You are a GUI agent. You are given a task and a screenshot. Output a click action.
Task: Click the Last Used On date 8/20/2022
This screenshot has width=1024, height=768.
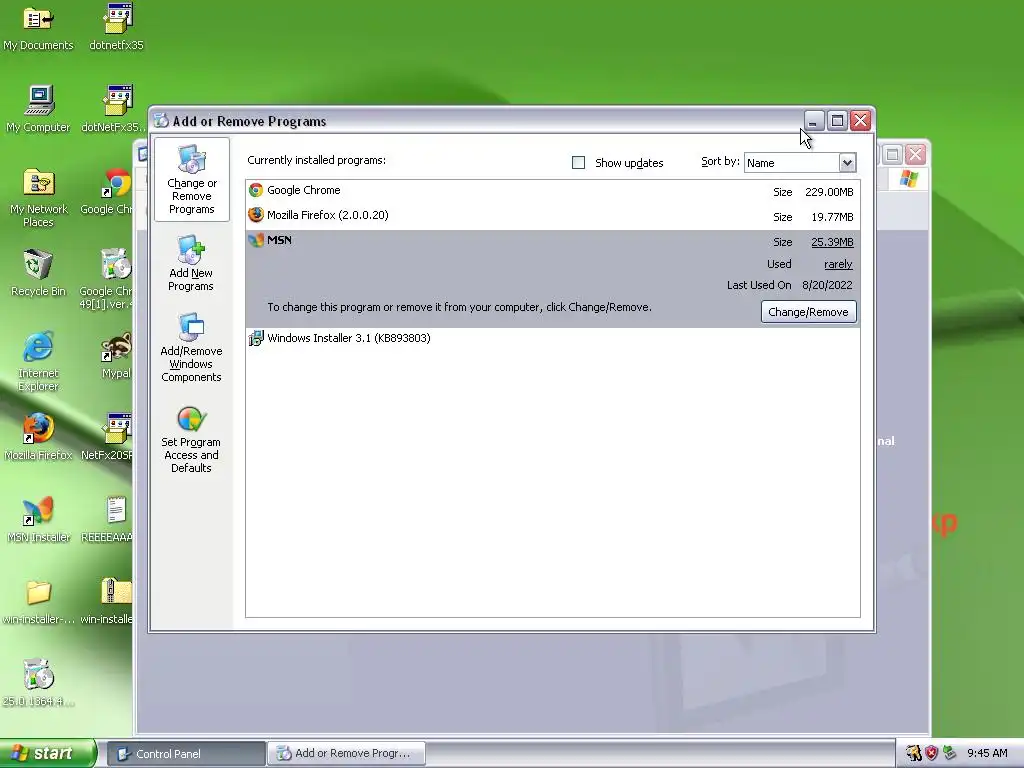(827, 285)
